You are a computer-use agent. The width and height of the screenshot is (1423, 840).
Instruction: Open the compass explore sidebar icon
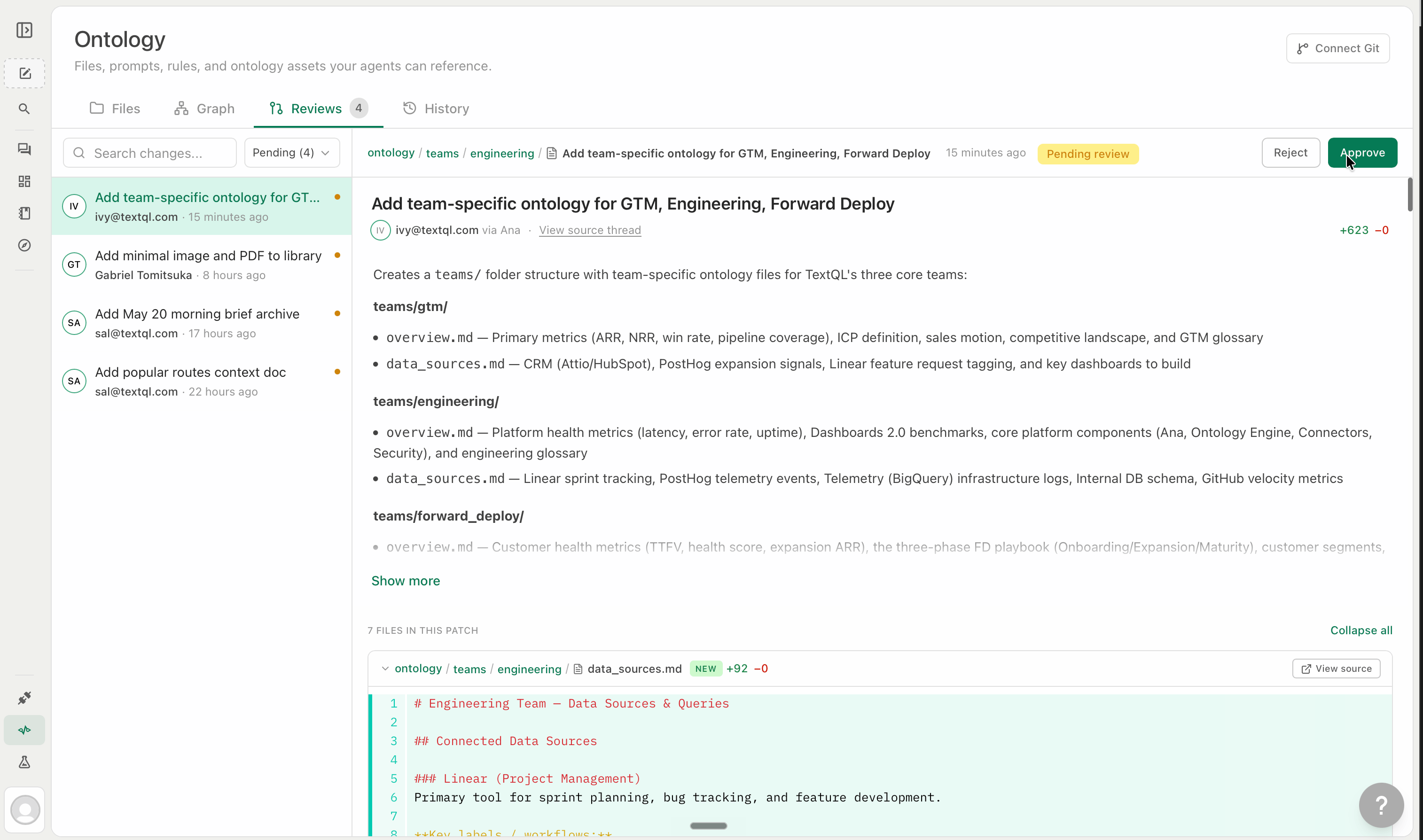click(24, 245)
